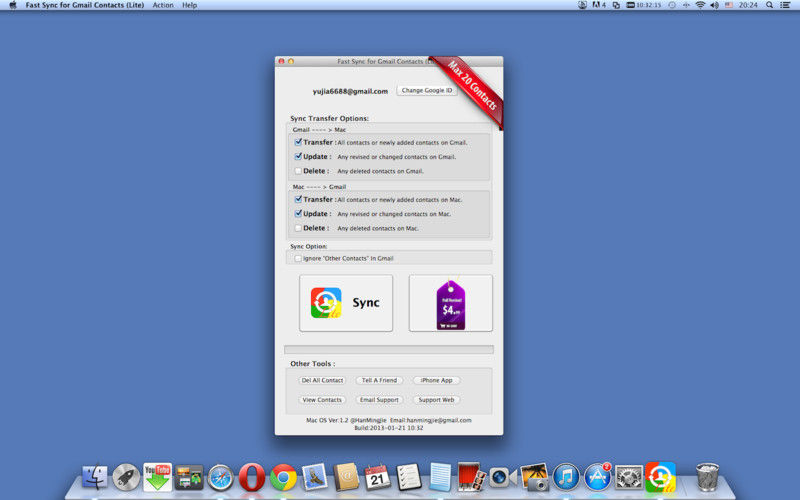
Task: Toggle Gmail to Mac Transfer checkbox
Action: tap(298, 142)
